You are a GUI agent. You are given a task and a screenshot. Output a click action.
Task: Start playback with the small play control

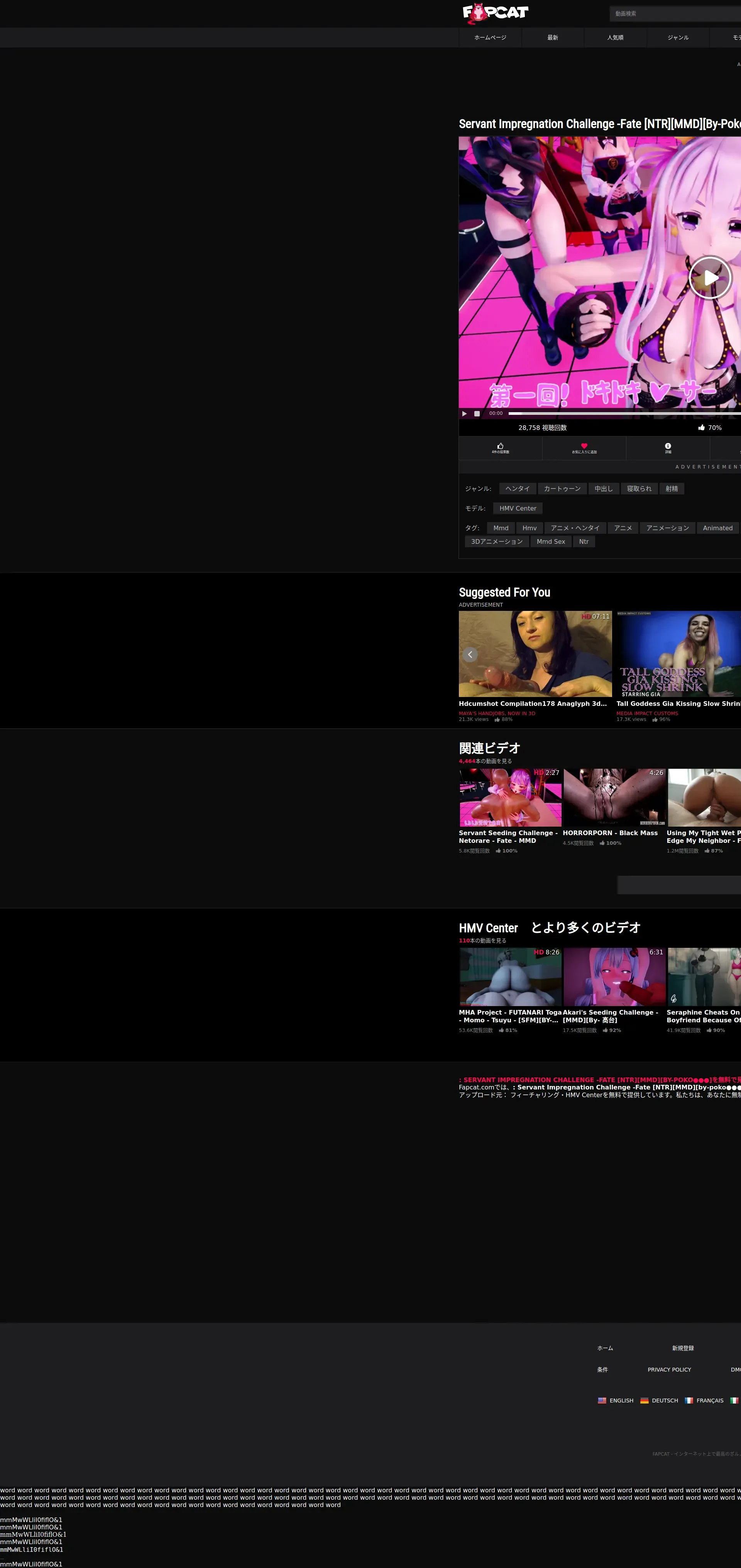point(465,413)
